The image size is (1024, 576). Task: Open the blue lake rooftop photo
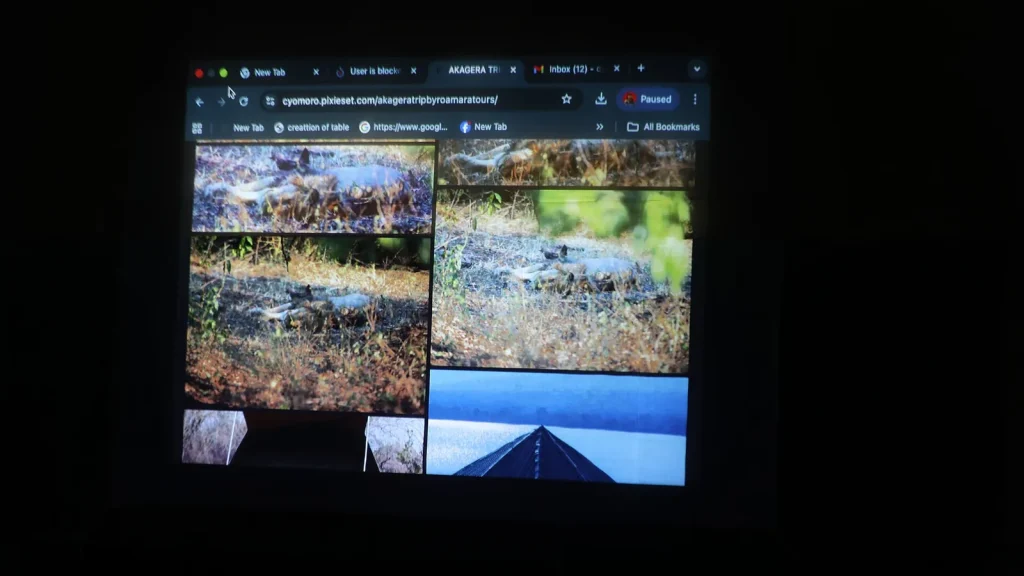(556, 427)
